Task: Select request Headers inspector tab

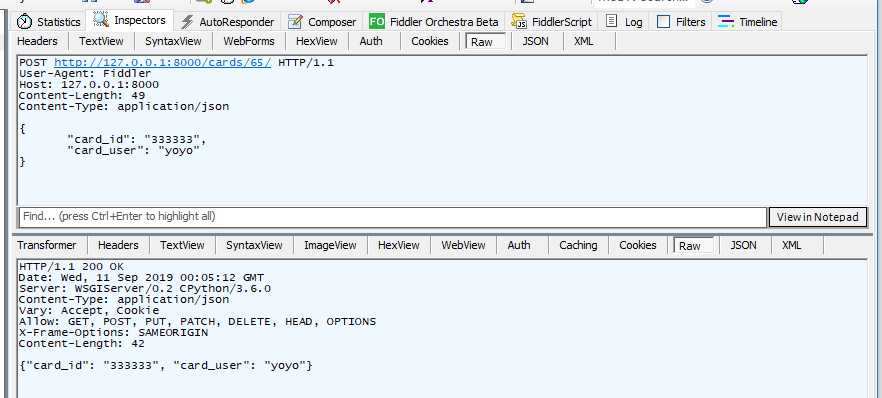Action: click(37, 41)
